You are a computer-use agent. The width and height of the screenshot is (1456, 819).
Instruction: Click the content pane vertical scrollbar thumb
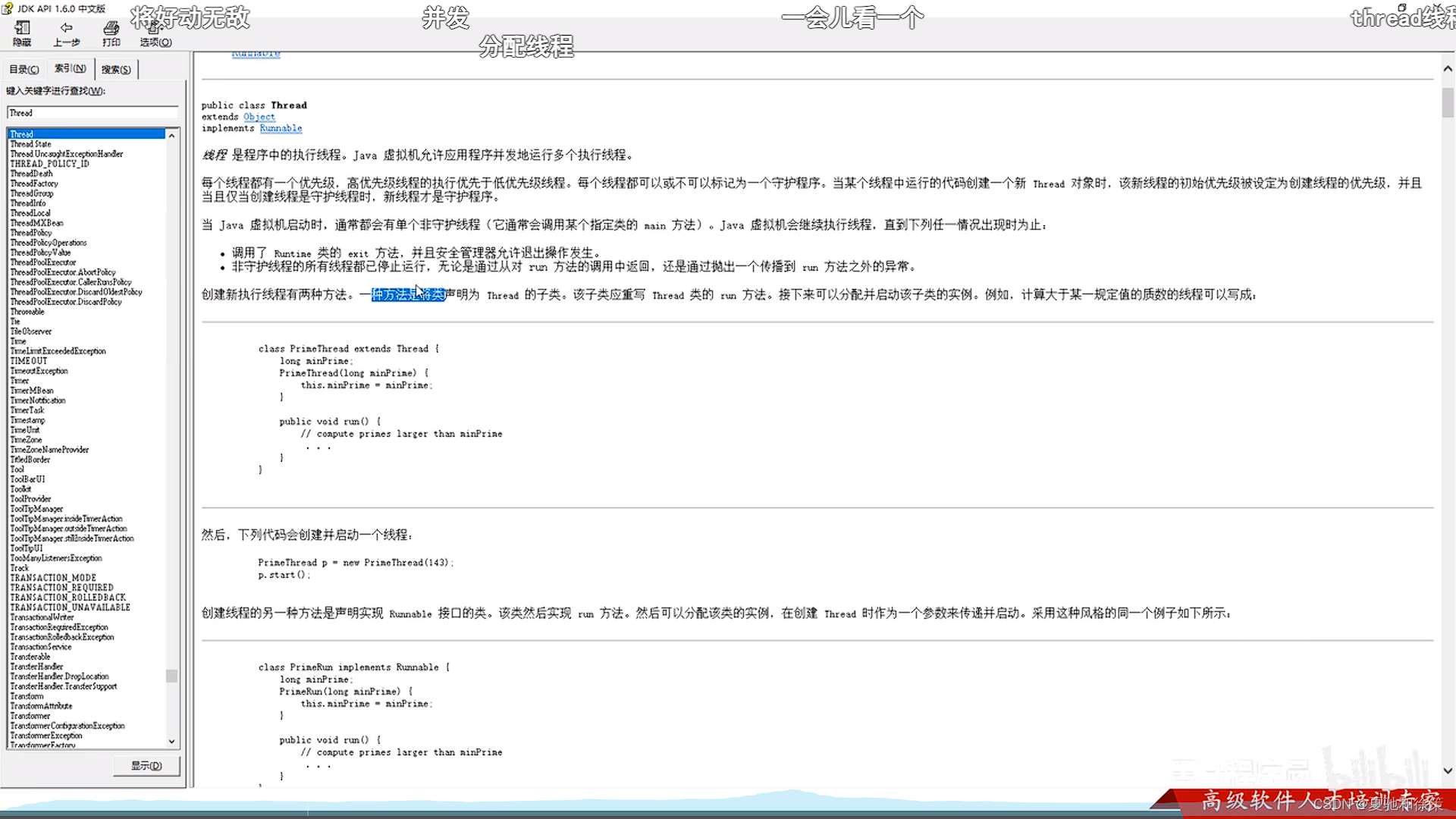click(x=1448, y=102)
